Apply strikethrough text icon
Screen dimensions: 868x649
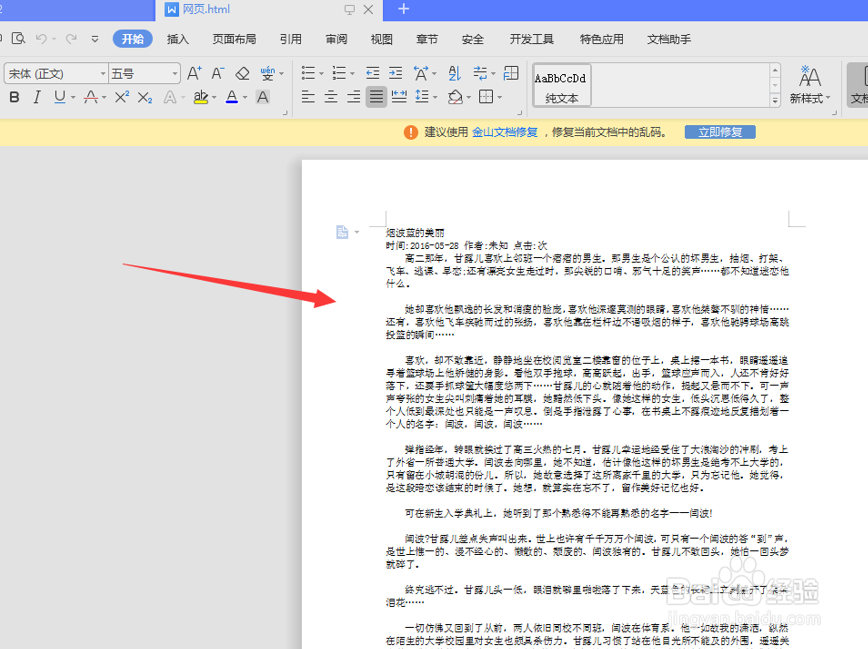91,97
